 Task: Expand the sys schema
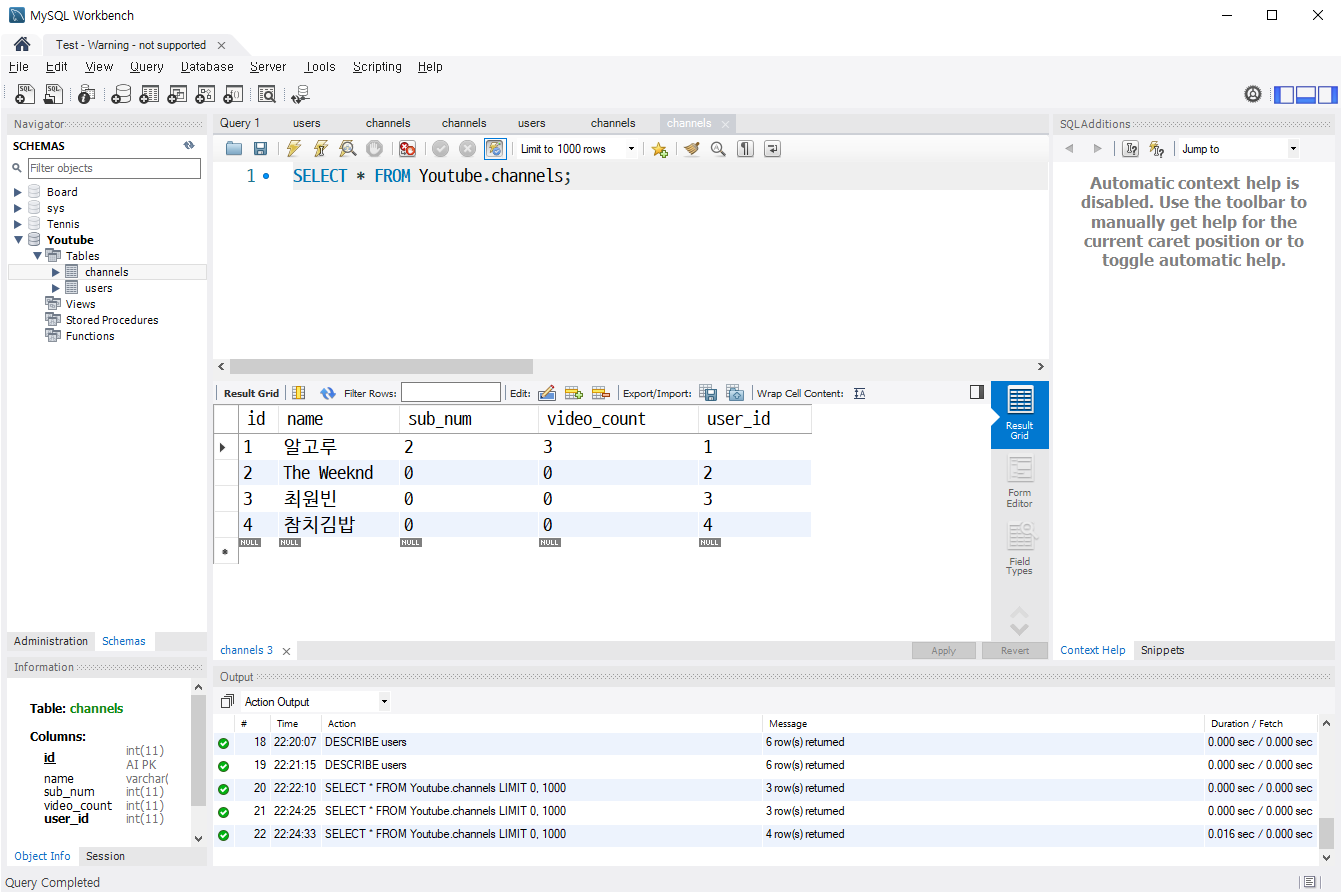pos(18,208)
